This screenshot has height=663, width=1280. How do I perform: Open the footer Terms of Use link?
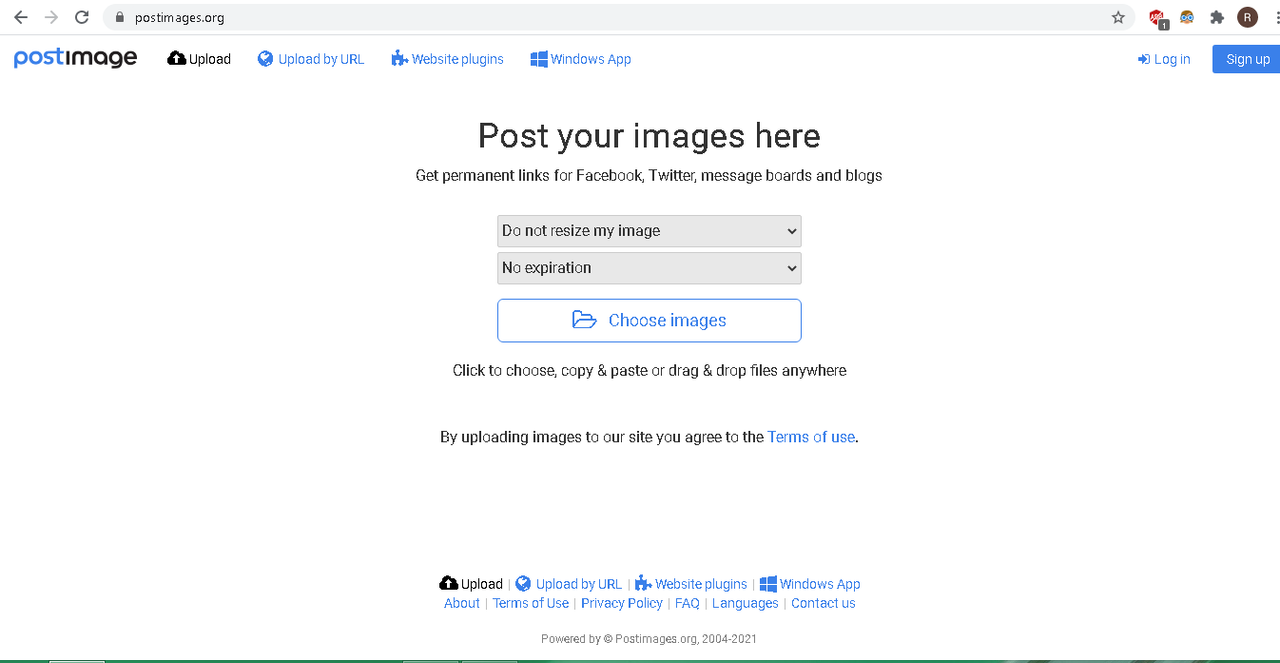point(531,603)
